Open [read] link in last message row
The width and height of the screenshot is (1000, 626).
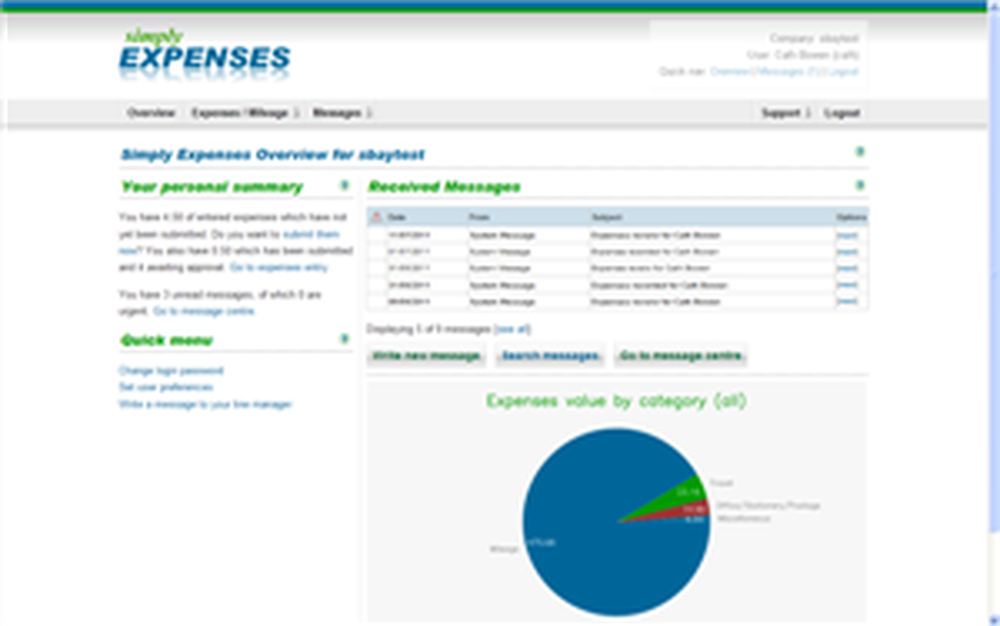(x=848, y=301)
